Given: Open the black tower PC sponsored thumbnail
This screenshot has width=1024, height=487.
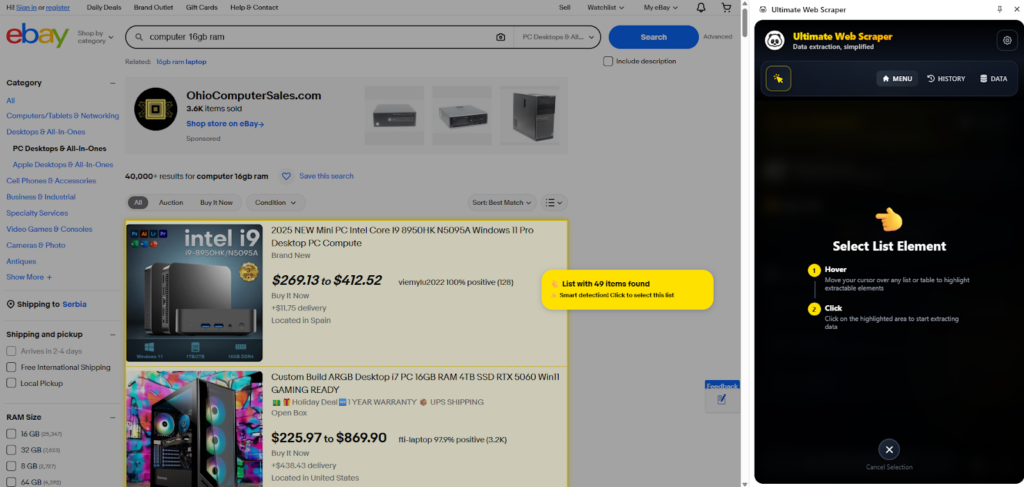Looking at the screenshot, I should pos(529,116).
